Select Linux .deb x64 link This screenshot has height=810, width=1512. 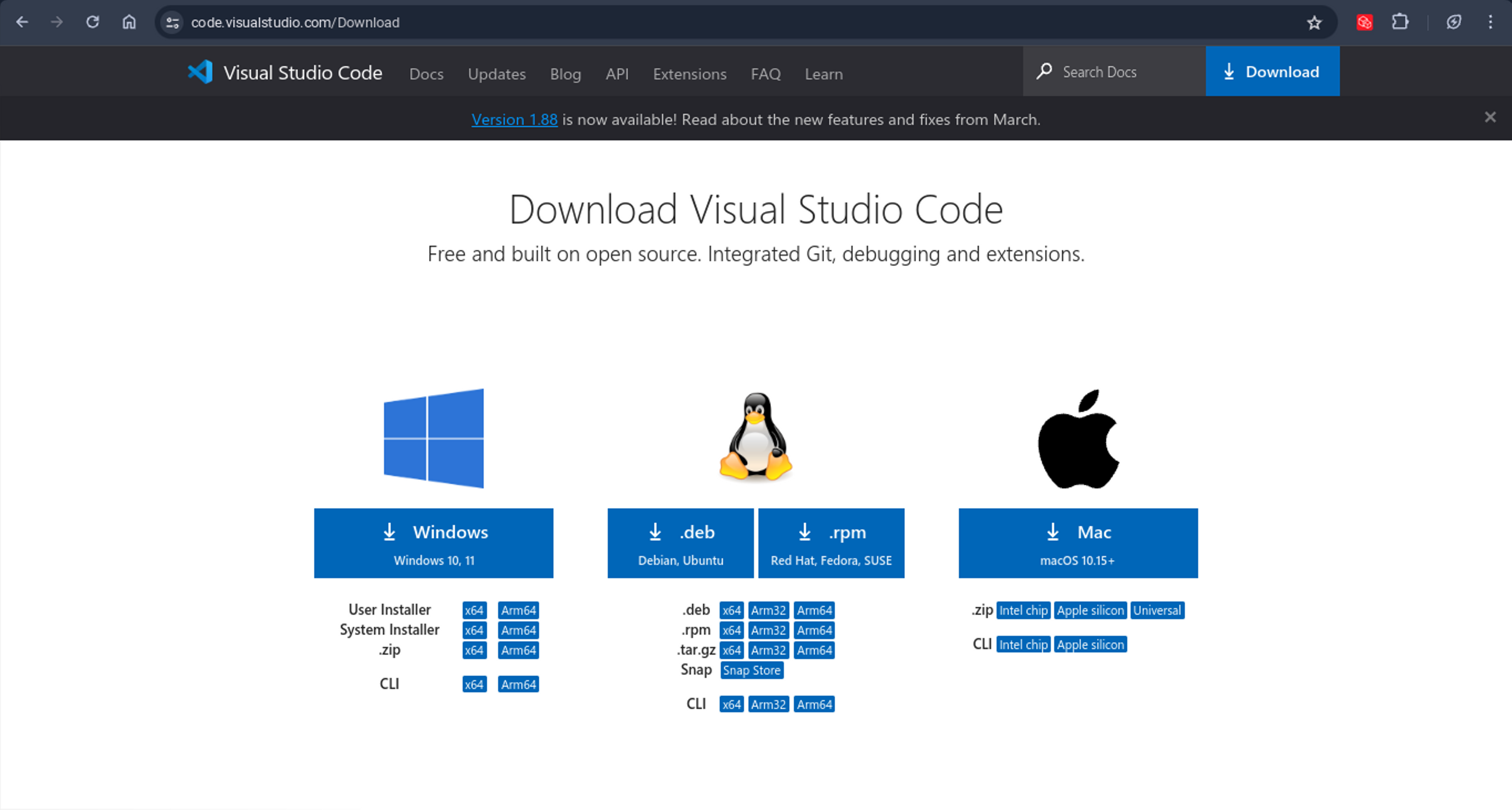pos(731,610)
